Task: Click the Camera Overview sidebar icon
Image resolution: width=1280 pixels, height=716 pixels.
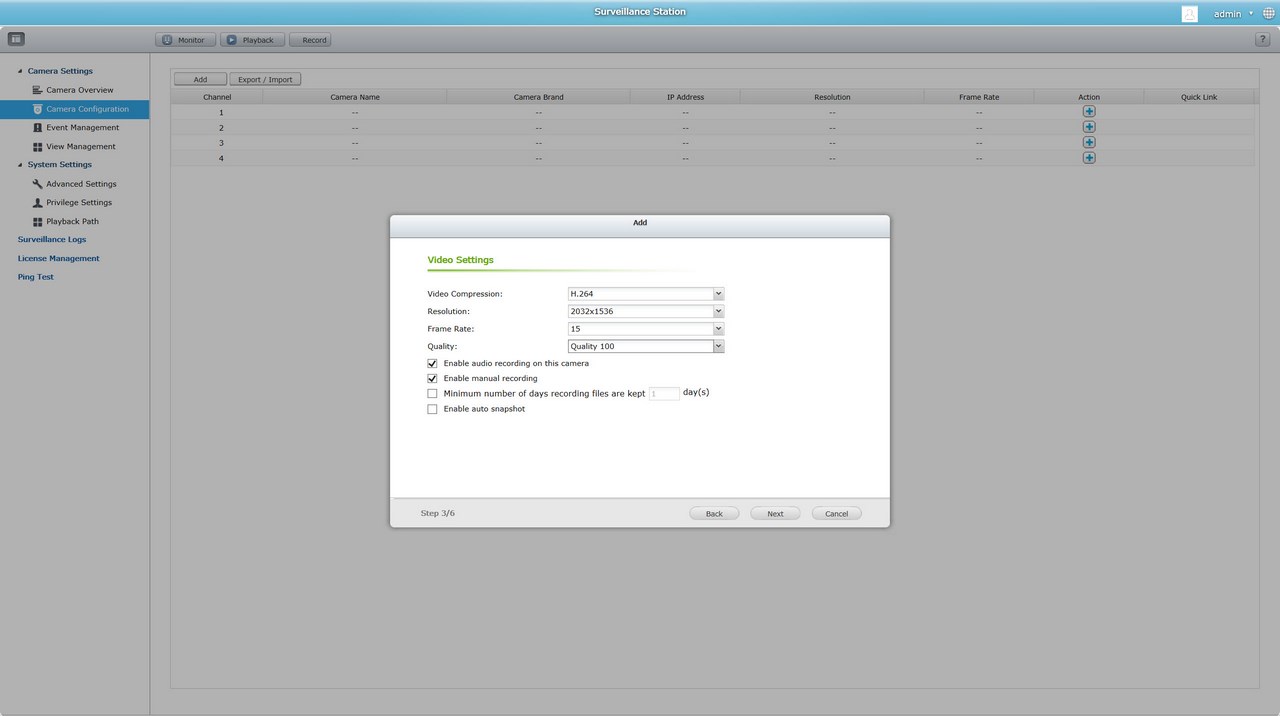Action: pos(38,90)
